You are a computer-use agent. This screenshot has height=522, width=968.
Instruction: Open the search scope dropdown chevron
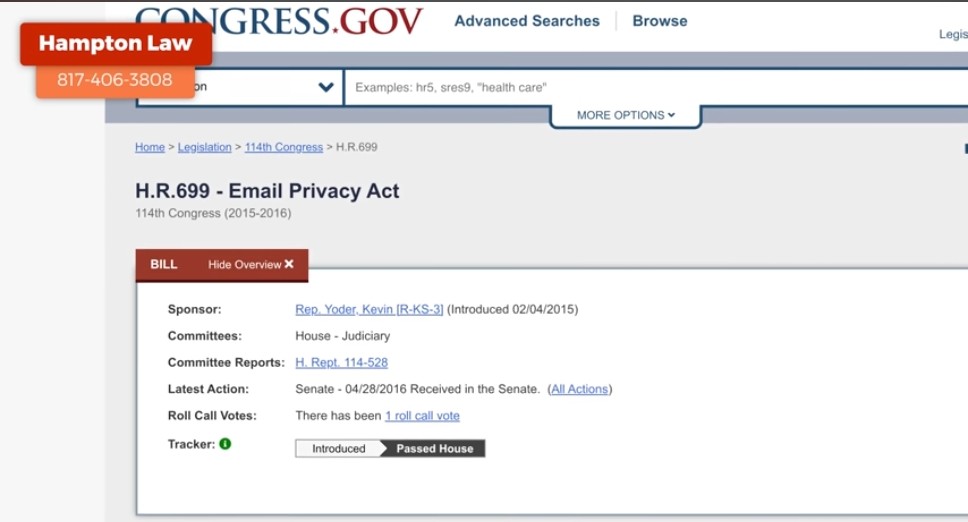tap(326, 87)
